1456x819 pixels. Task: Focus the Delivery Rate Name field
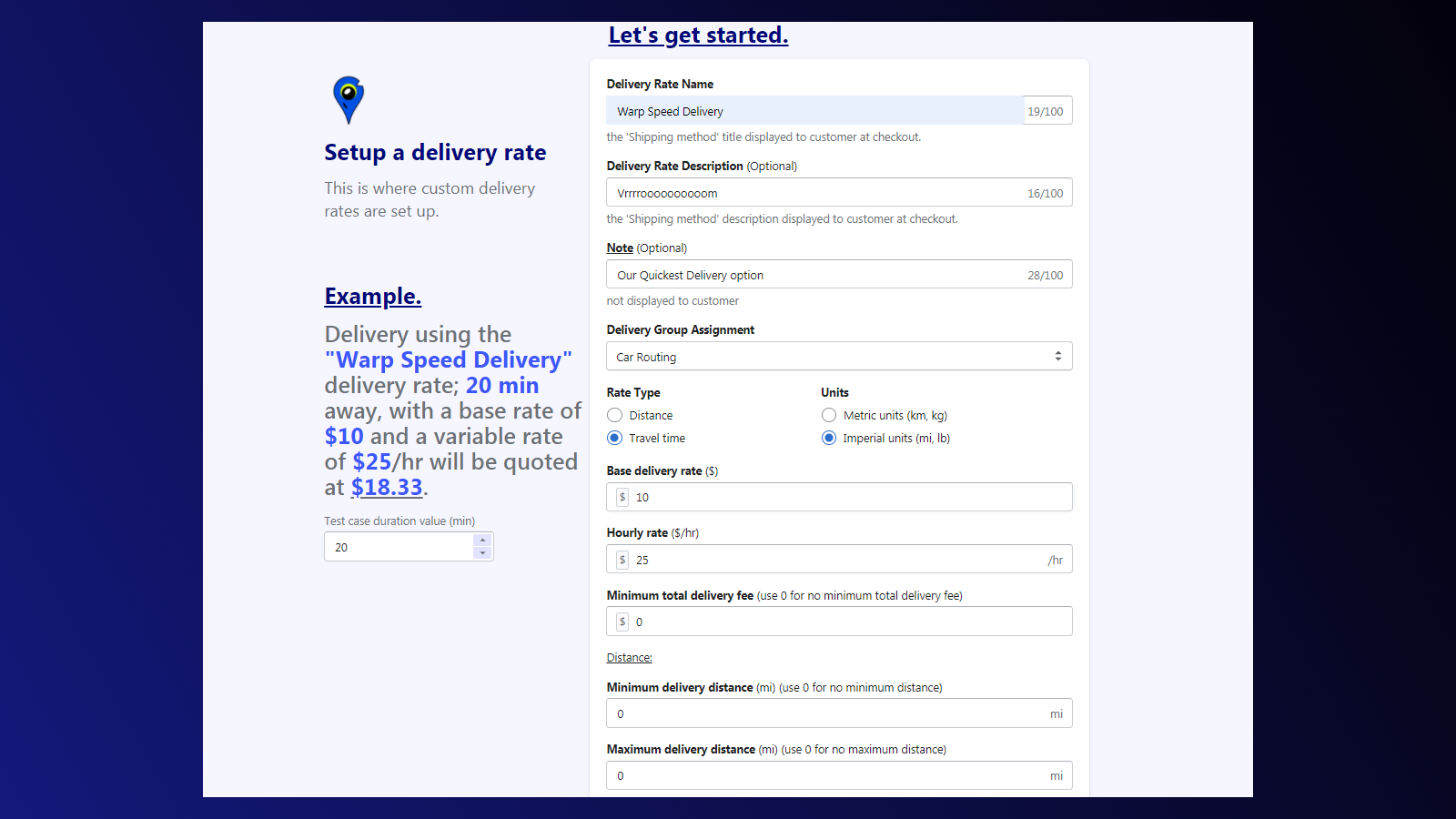tap(815, 110)
